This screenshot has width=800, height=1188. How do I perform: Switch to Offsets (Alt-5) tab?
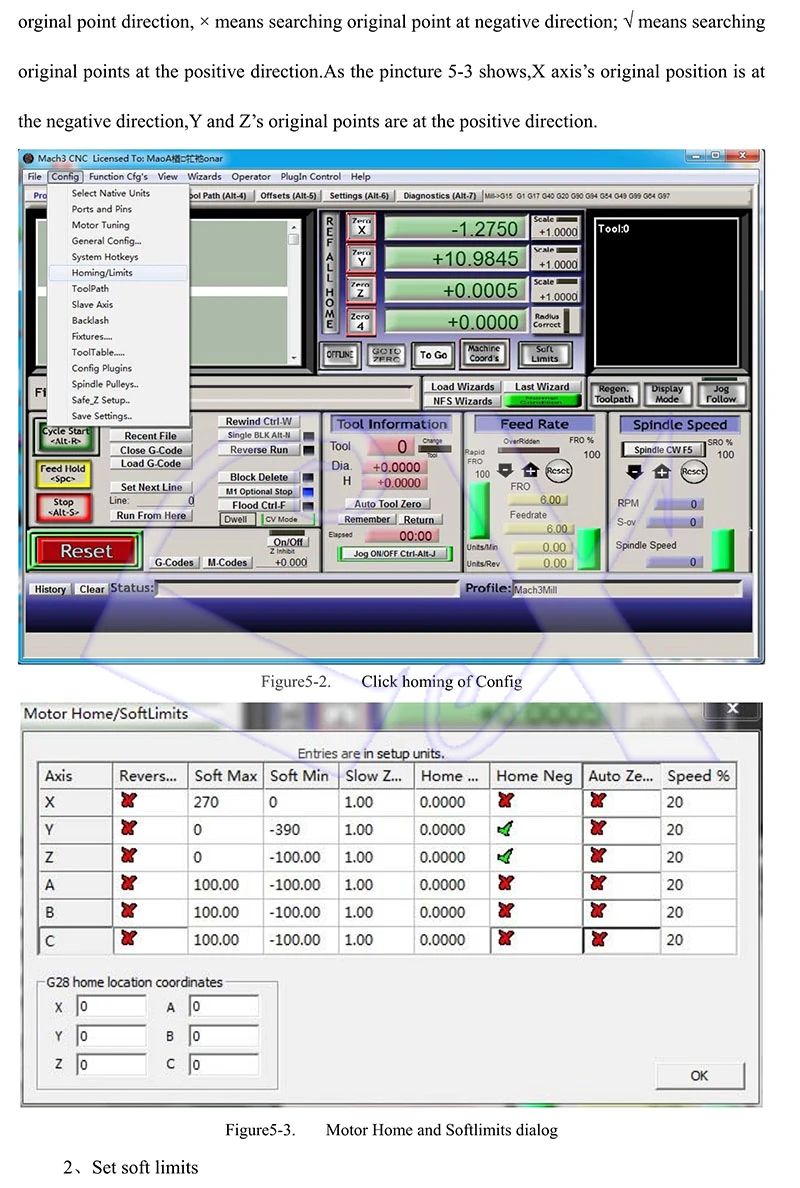pos(288,195)
